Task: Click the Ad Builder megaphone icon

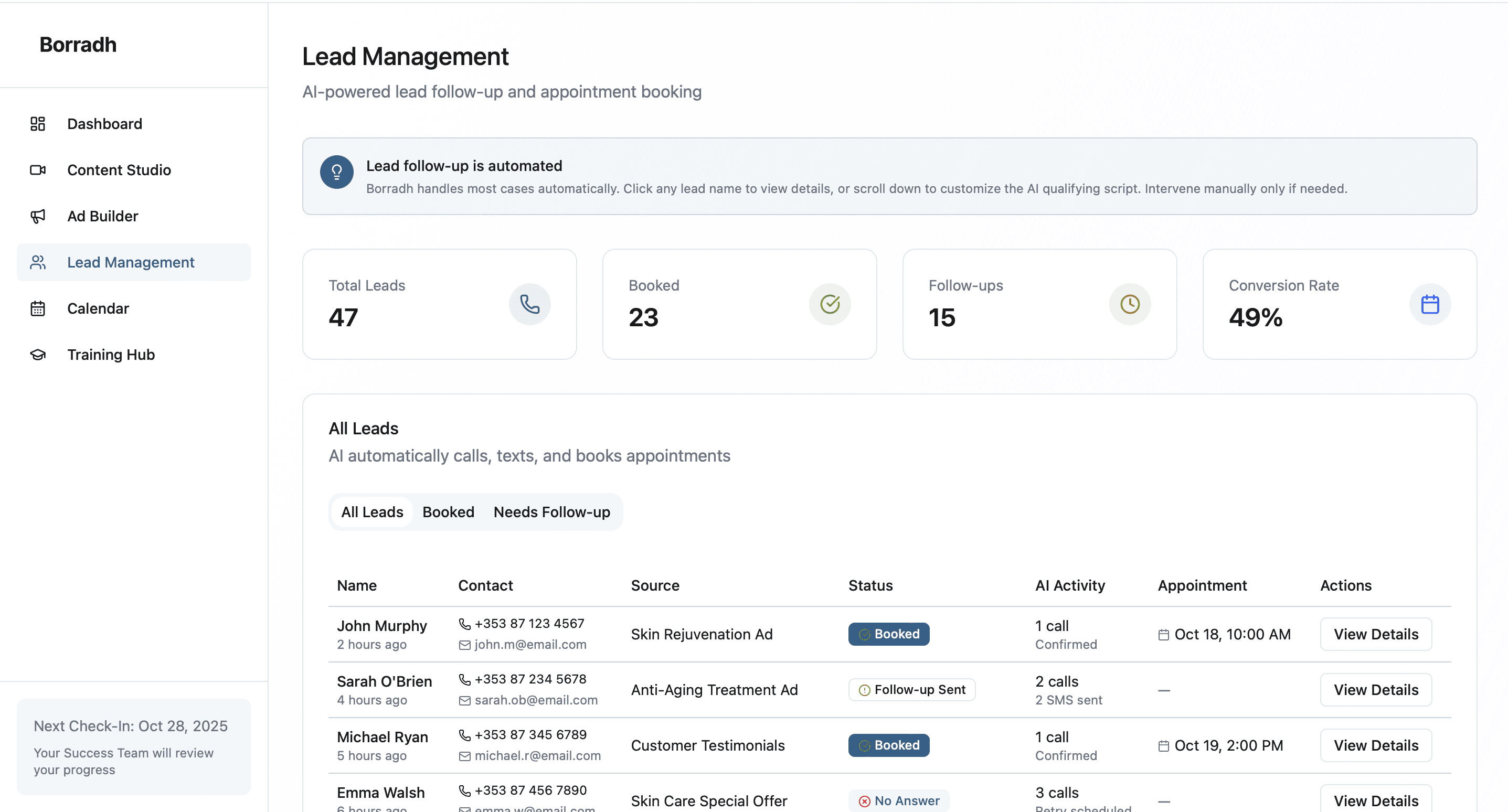Action: click(x=37, y=216)
